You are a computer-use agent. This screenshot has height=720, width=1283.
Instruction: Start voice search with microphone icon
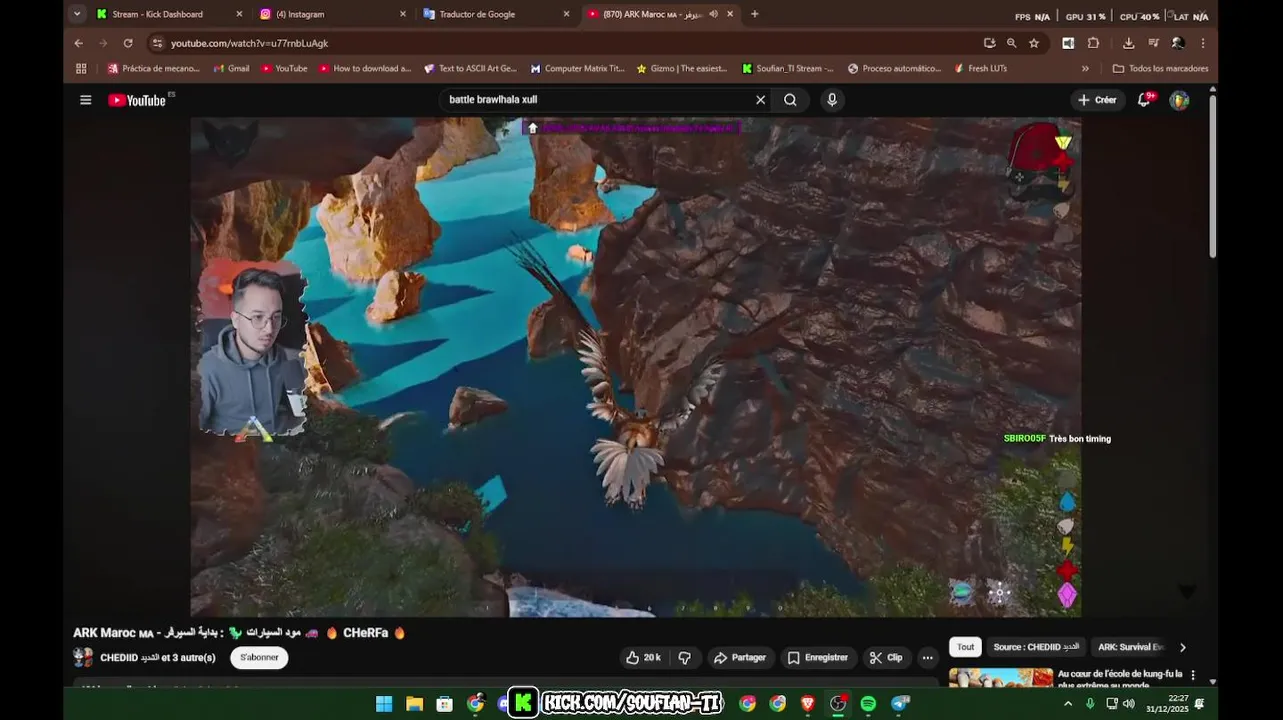[832, 100]
